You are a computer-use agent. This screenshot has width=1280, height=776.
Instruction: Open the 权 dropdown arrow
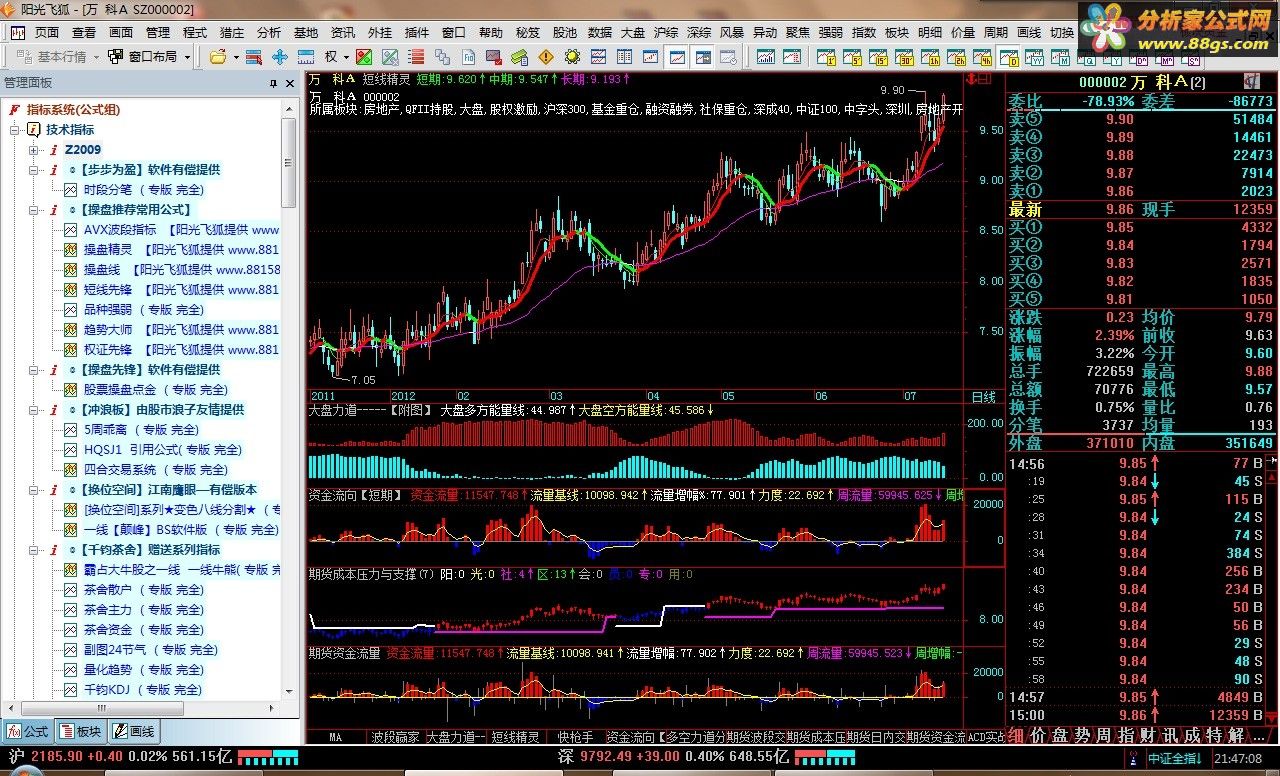[346, 57]
